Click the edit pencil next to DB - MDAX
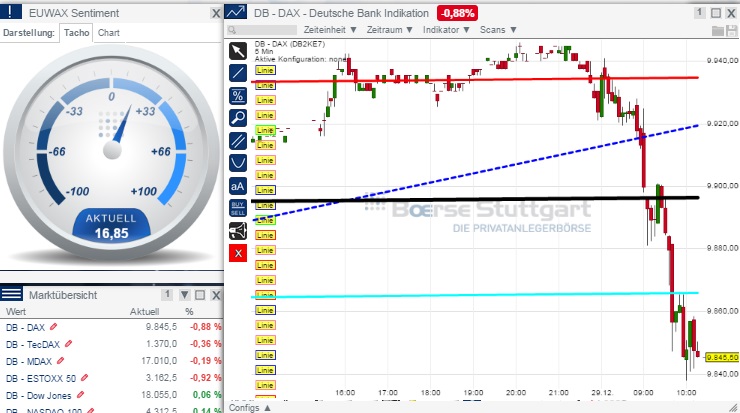 (62, 360)
